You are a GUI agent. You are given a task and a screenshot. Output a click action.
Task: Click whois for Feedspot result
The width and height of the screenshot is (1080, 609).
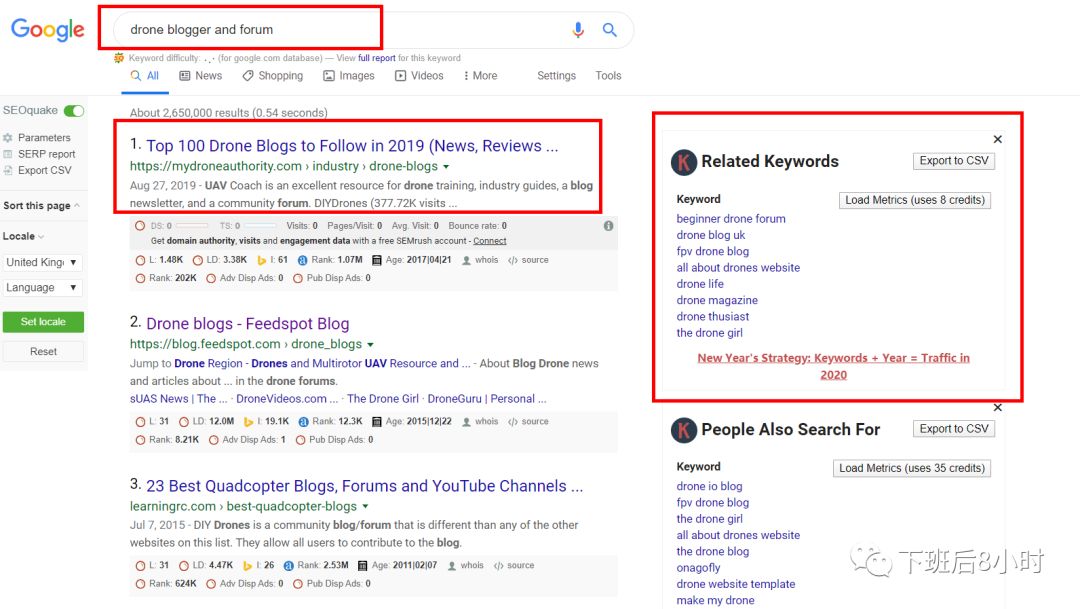[x=480, y=421]
